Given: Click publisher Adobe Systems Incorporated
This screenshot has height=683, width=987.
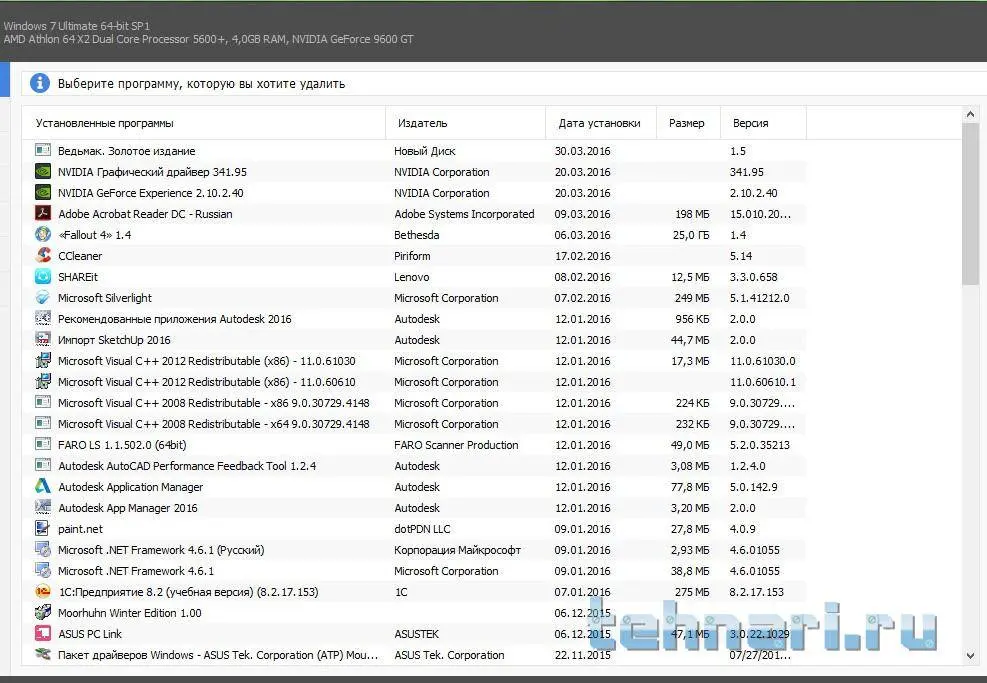Looking at the screenshot, I should tap(465, 214).
